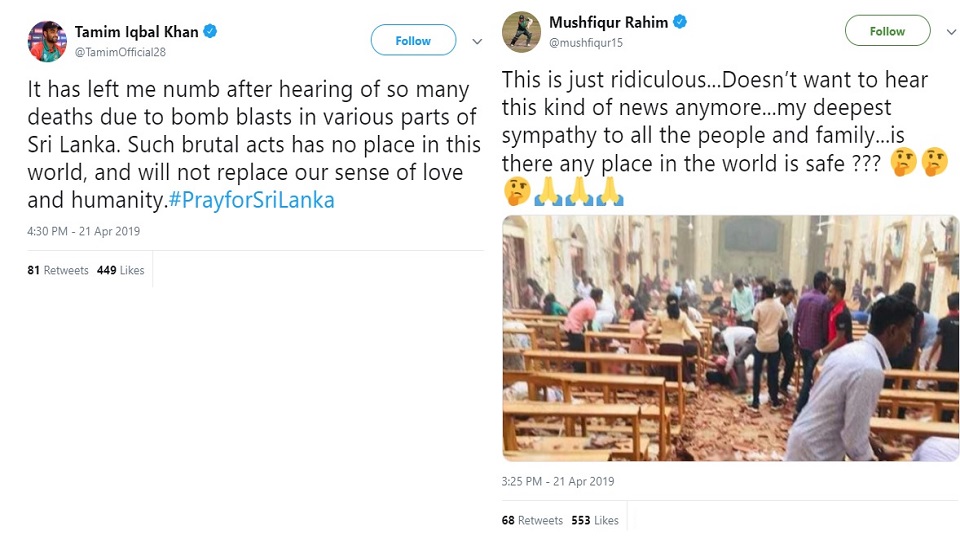This screenshot has height=540, width=960.
Task: Open the @TamimOfficial28 handle
Action: (119, 49)
